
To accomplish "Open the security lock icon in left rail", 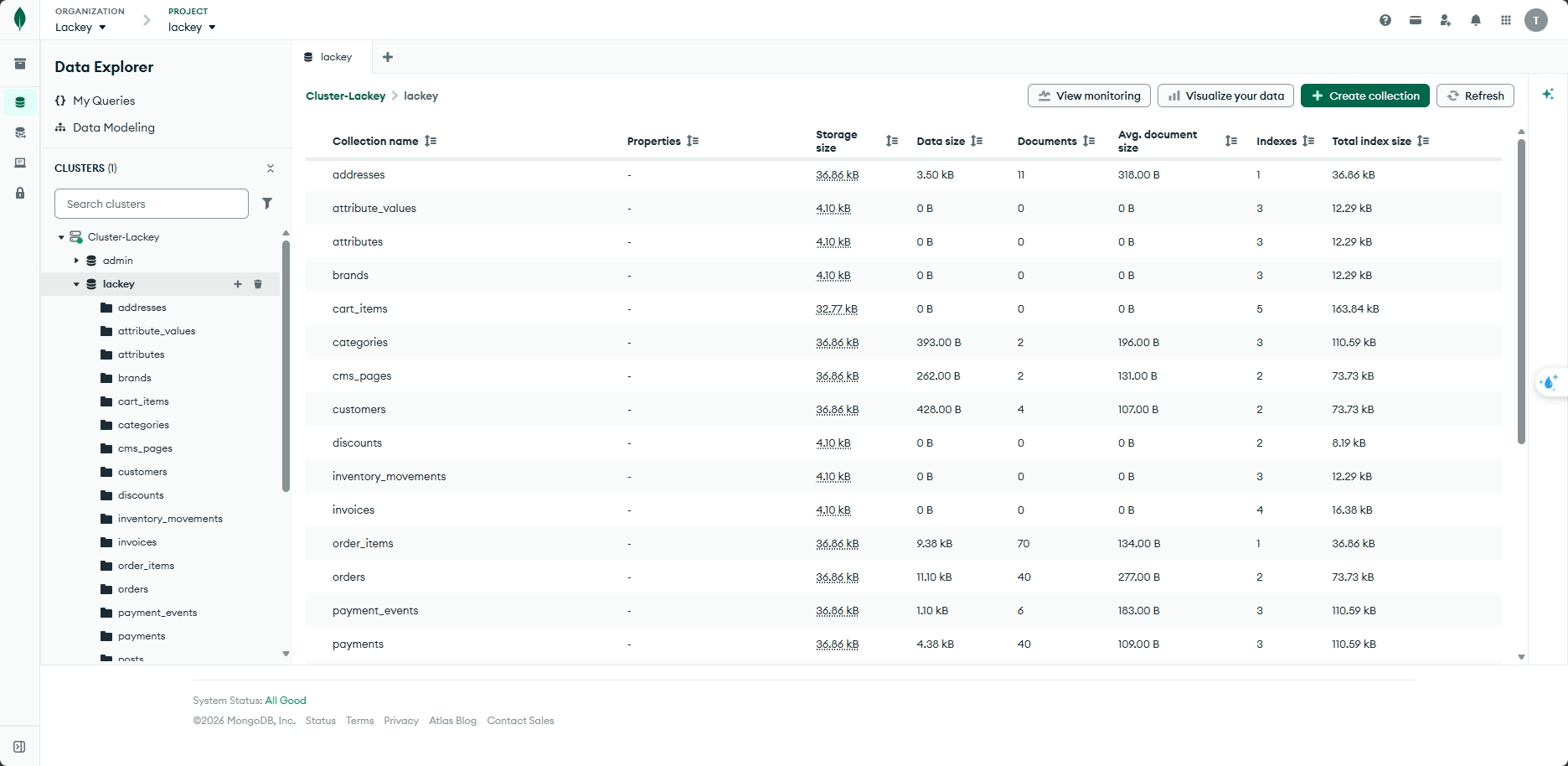I will 20,193.
